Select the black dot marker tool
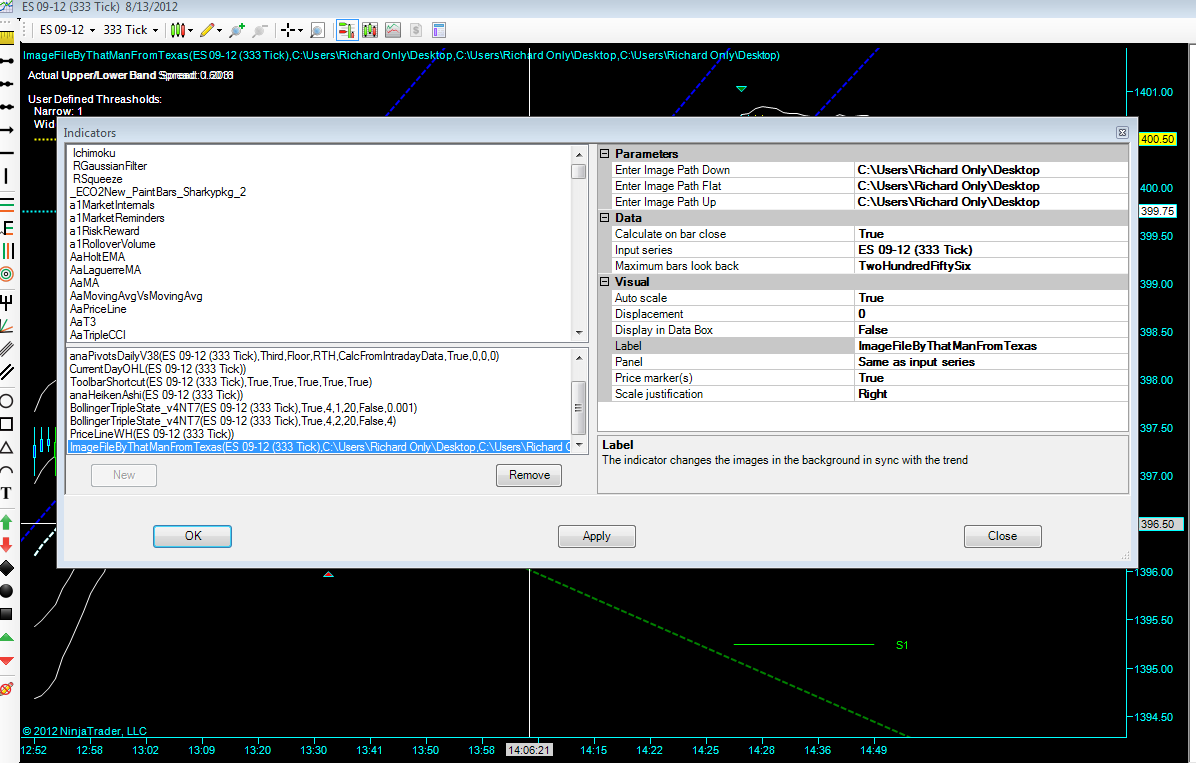 tap(7, 591)
